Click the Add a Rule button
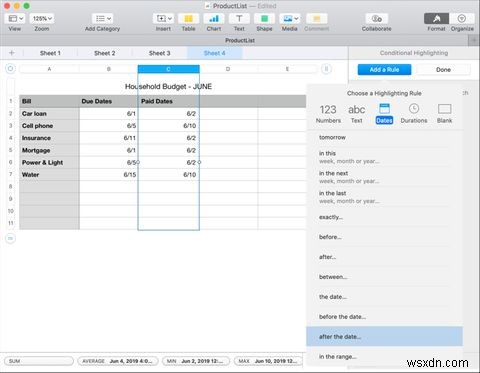The image size is (480, 373). tap(384, 70)
